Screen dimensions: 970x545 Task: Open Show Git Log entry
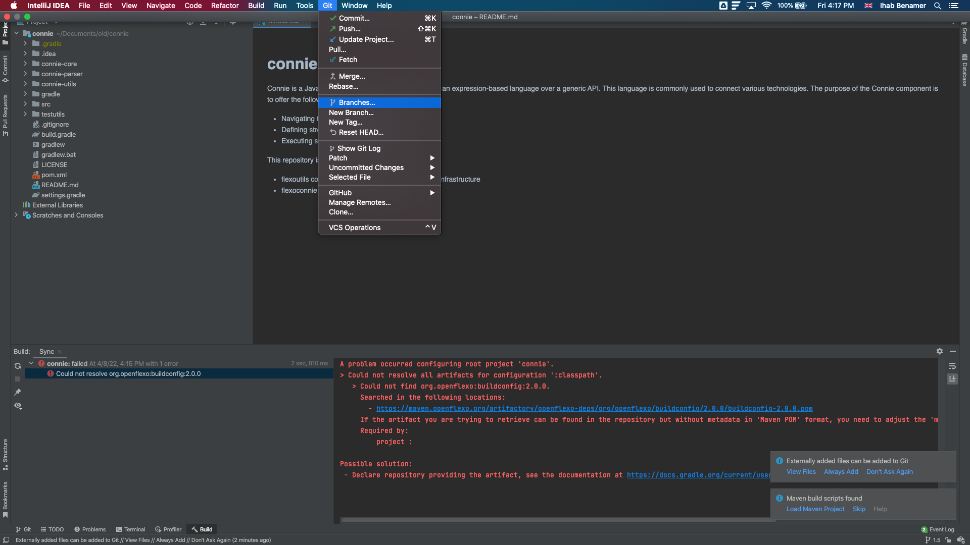click(379, 148)
